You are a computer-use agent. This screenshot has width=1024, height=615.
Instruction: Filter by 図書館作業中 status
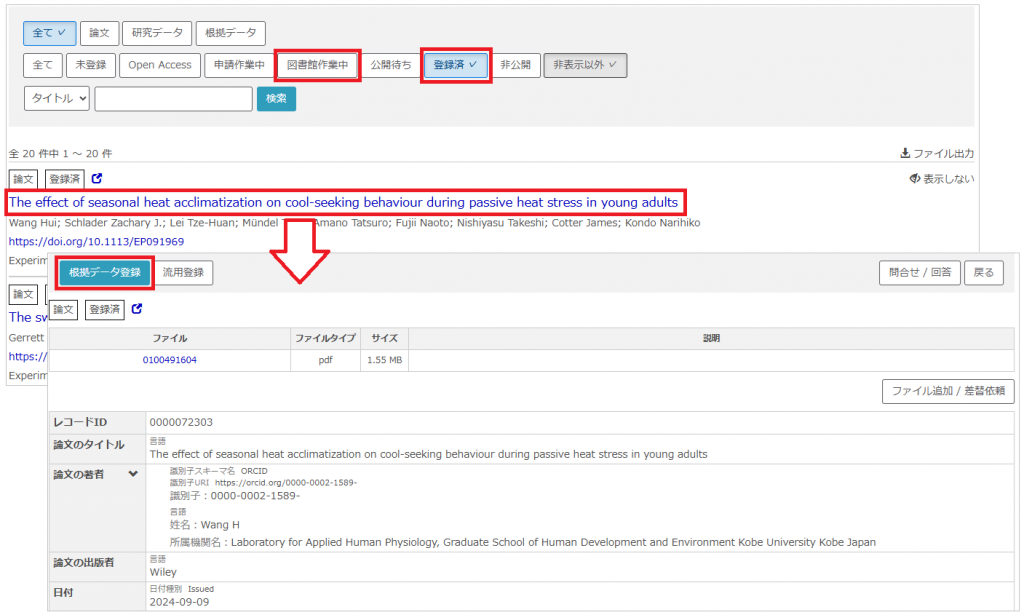tap(317, 65)
